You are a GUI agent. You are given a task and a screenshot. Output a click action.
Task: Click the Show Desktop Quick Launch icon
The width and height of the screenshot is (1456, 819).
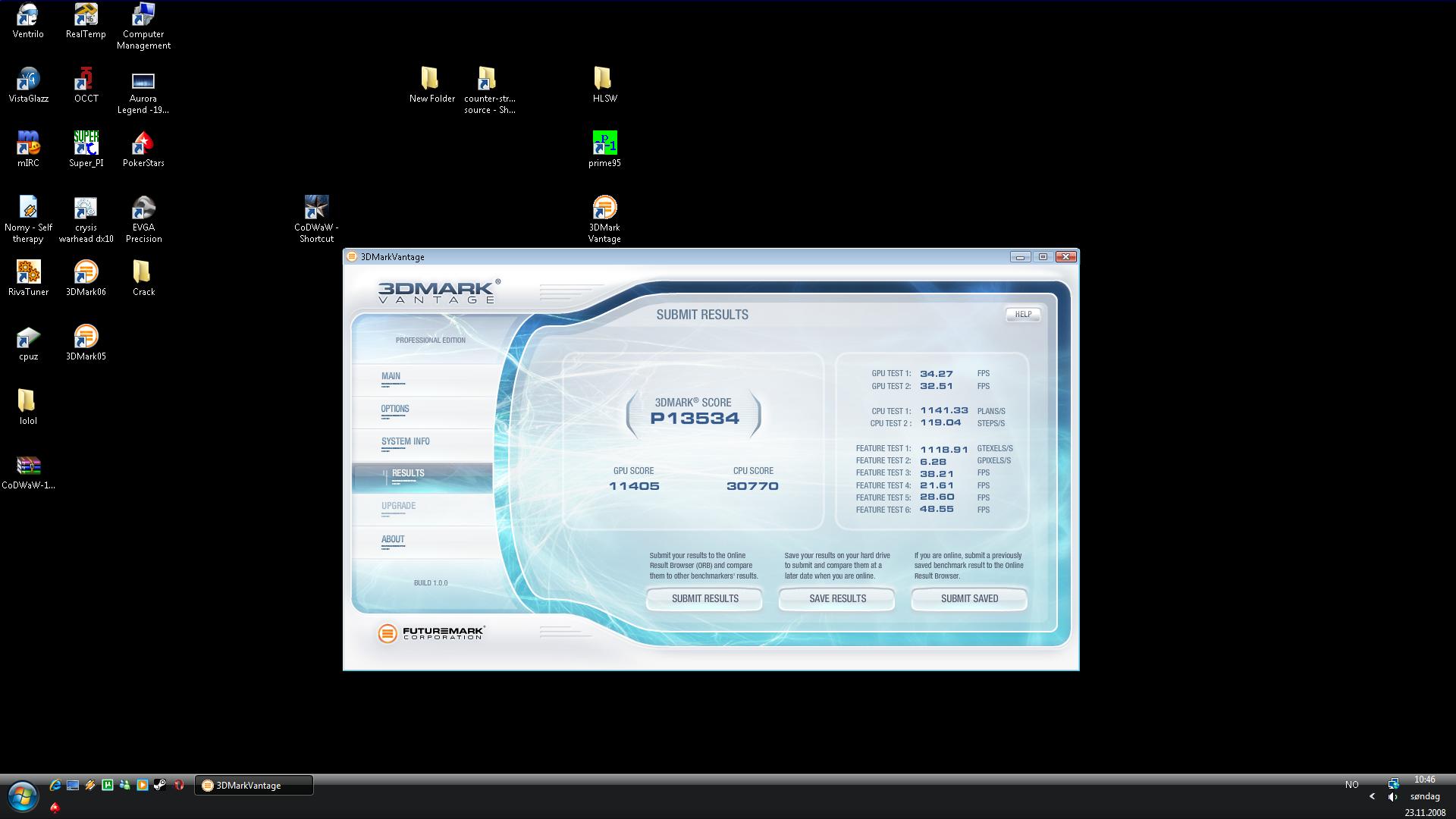pyautogui.click(x=73, y=786)
